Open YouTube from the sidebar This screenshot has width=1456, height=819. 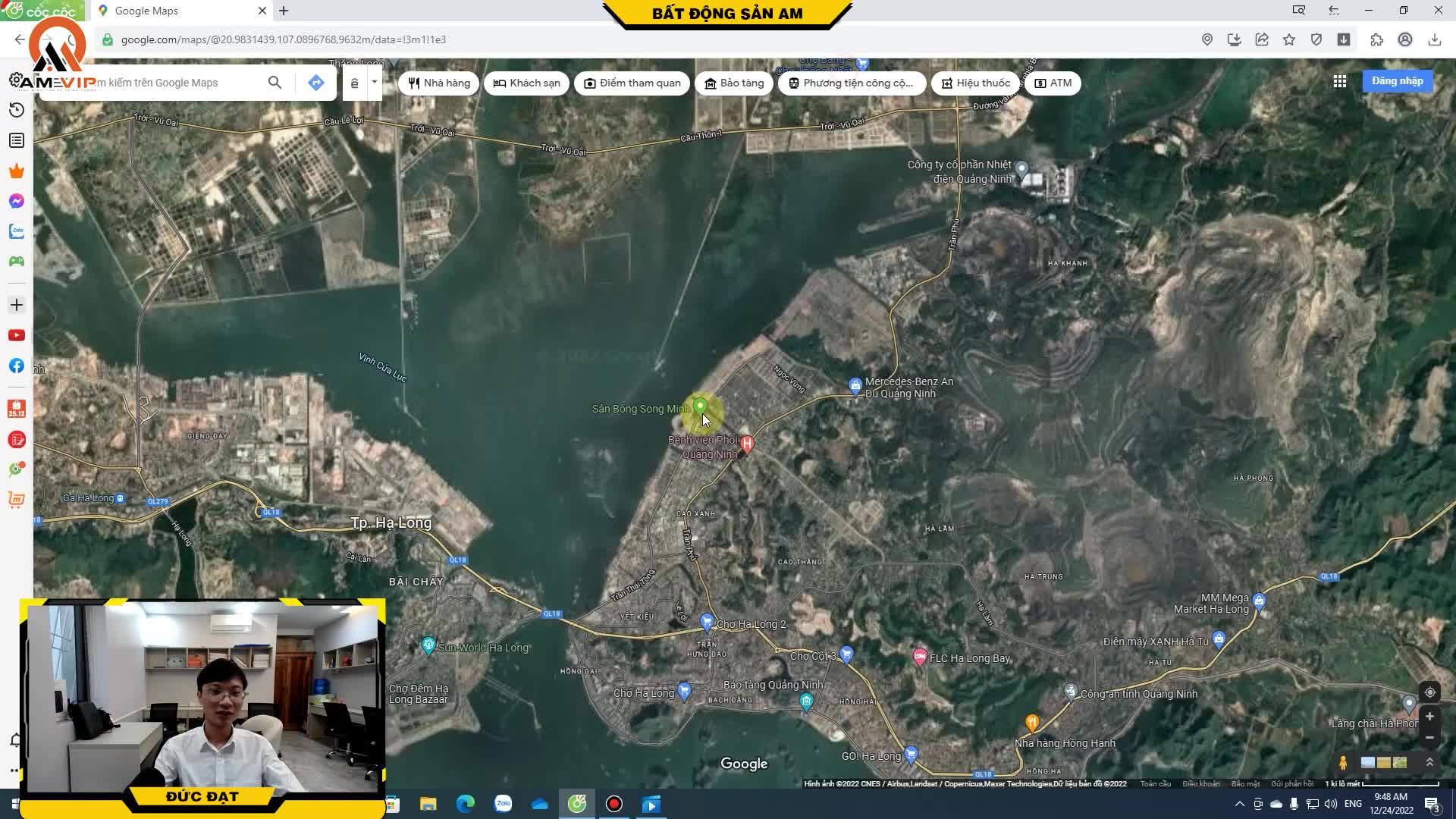(17, 335)
